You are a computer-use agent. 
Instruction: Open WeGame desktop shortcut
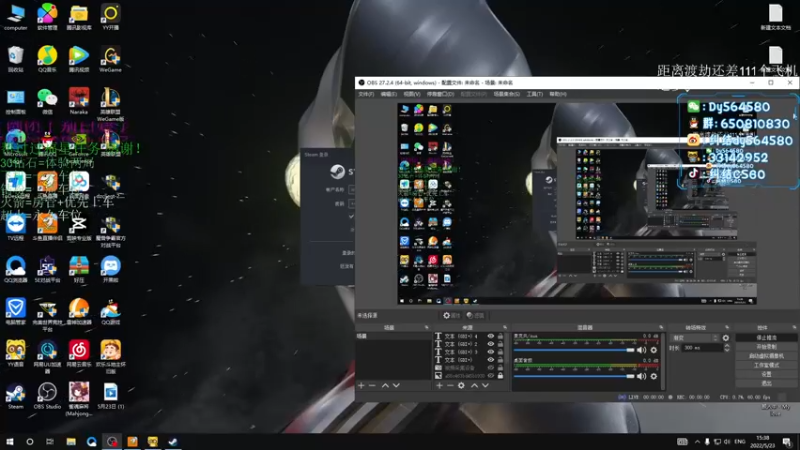tap(110, 59)
